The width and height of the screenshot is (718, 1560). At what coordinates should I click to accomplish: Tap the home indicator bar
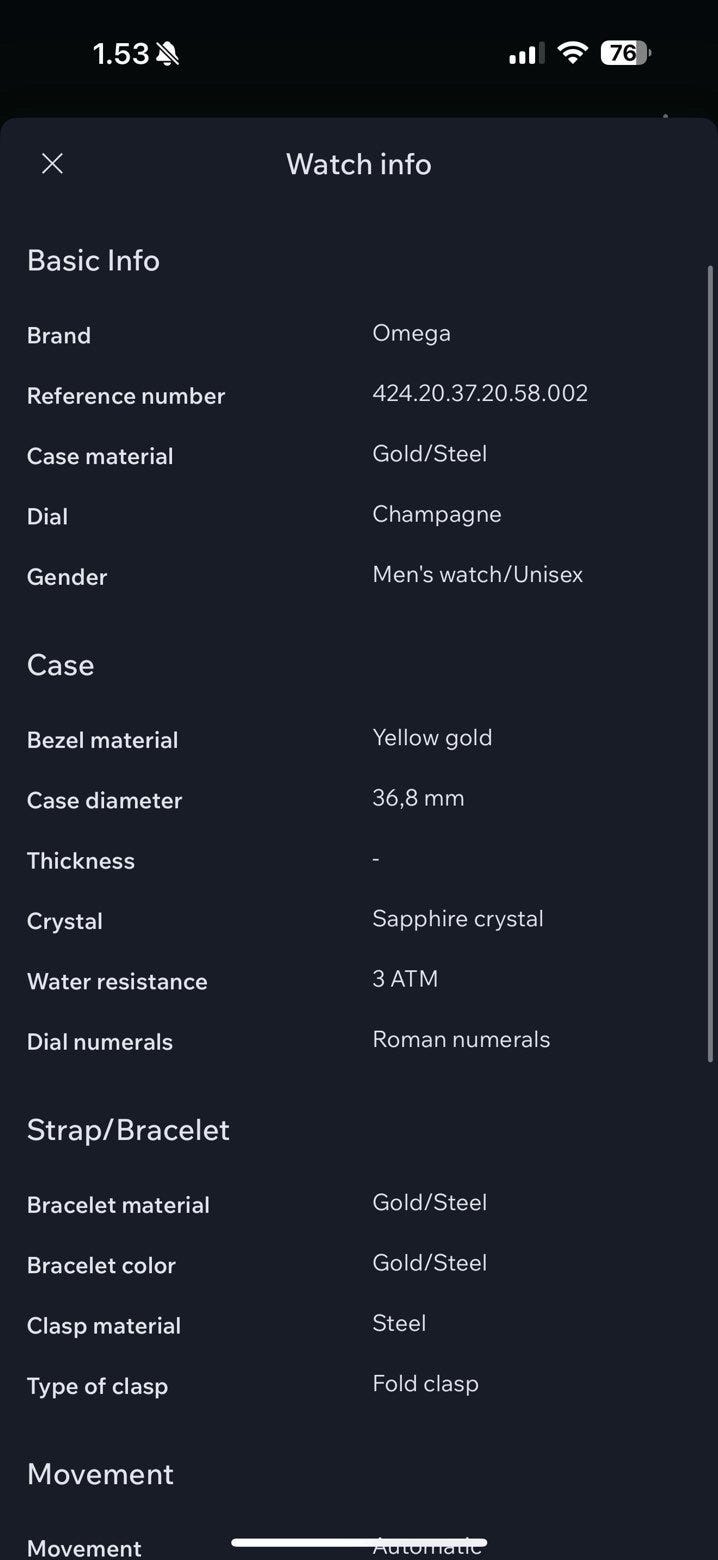coord(359,1542)
